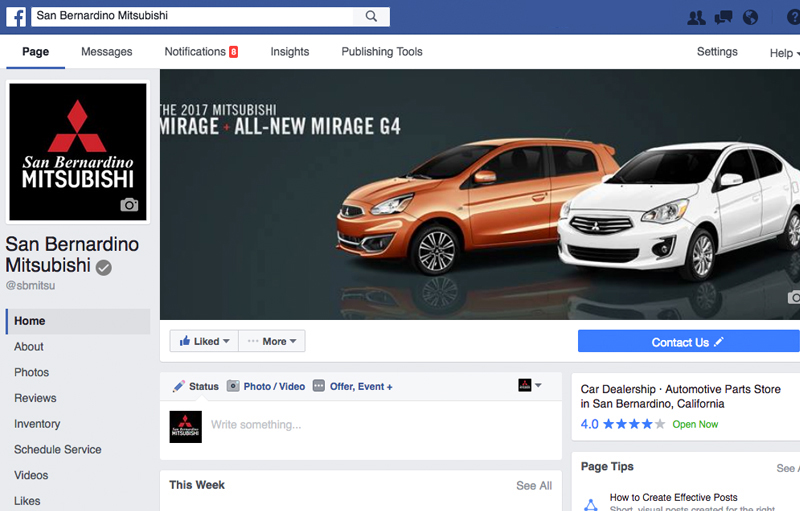Click the red notifications count badge

[234, 52]
